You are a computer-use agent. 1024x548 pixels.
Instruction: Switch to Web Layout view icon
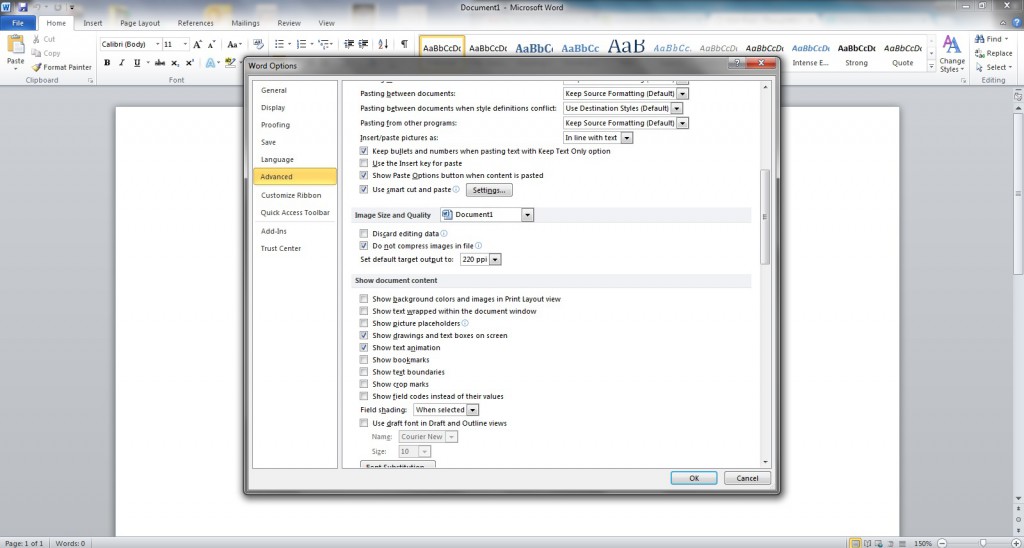point(878,543)
